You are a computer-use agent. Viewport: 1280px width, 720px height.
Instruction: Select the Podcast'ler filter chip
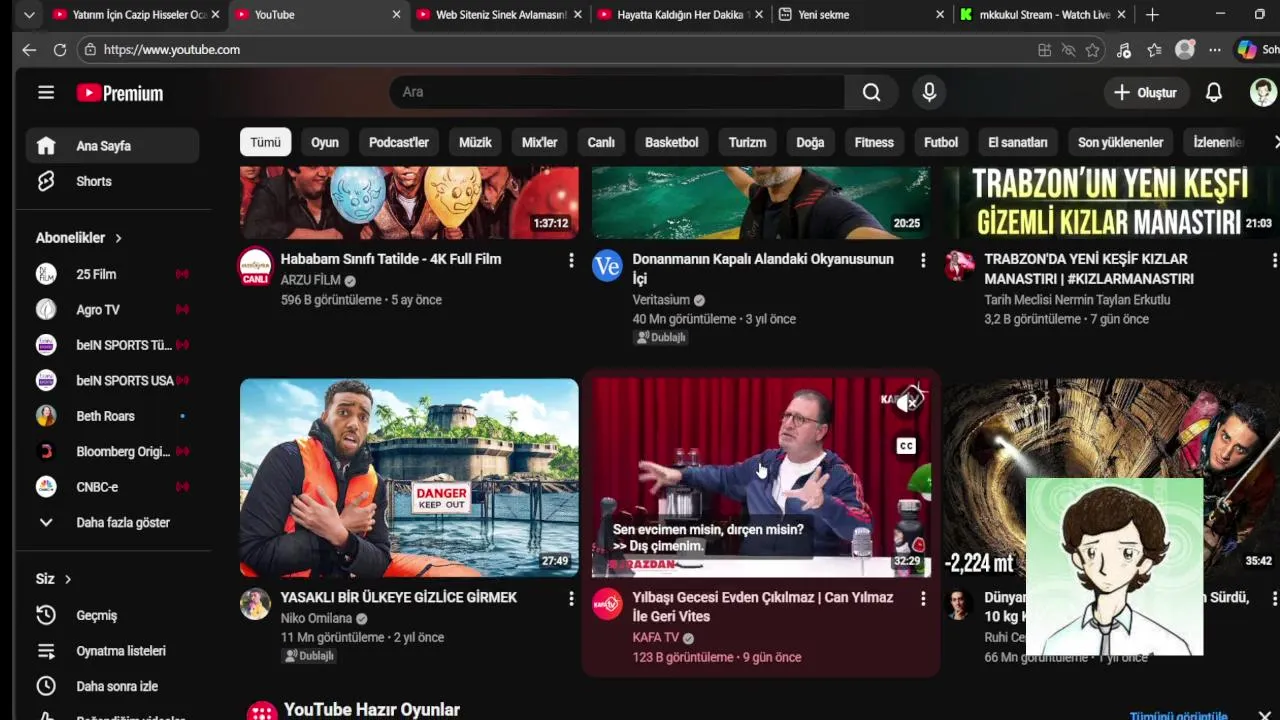(x=399, y=142)
